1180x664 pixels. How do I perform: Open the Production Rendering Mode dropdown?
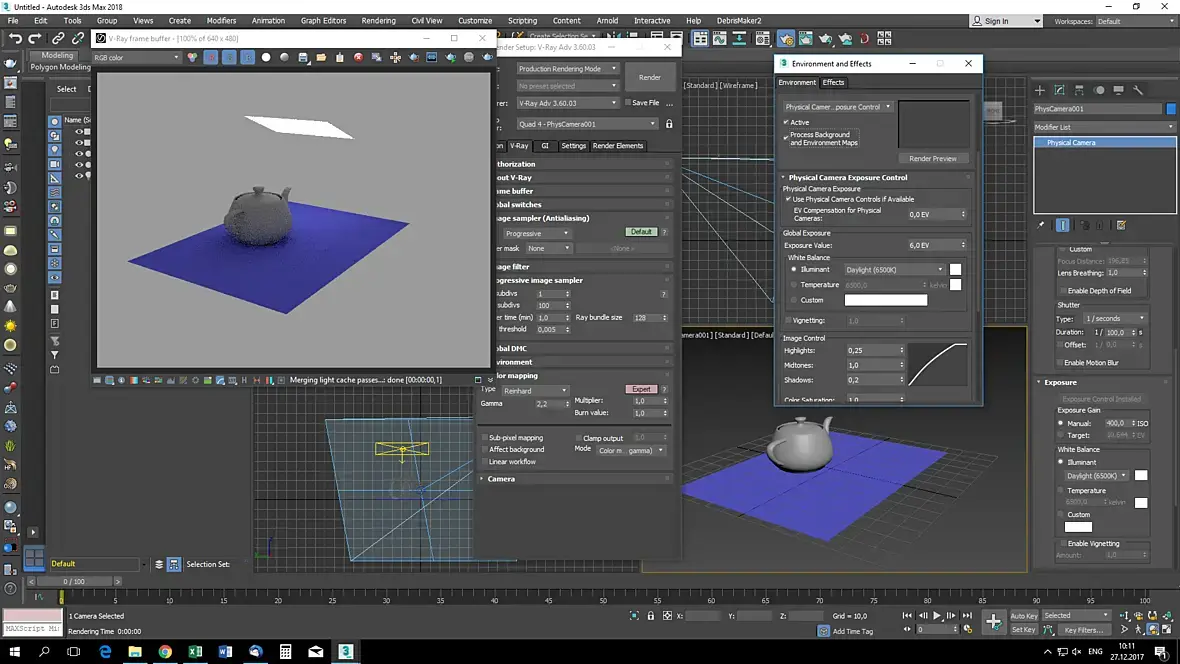coord(567,69)
